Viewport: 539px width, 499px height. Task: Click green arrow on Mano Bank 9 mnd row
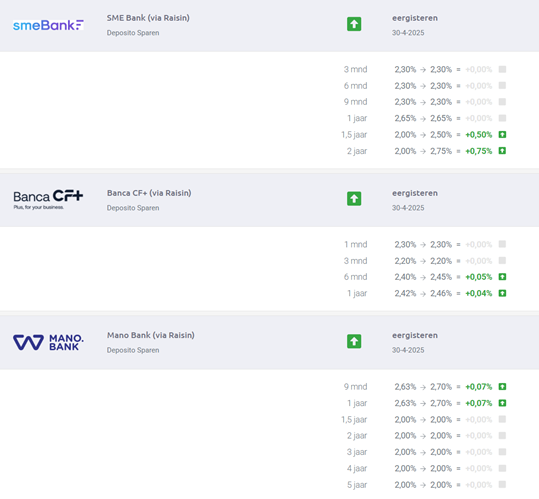pyautogui.click(x=502, y=387)
